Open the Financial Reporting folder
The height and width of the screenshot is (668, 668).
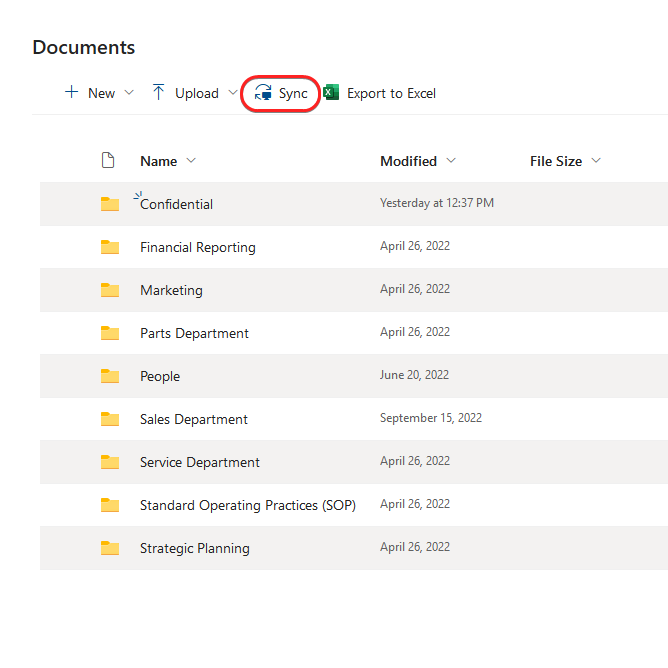pyautogui.click(x=197, y=247)
